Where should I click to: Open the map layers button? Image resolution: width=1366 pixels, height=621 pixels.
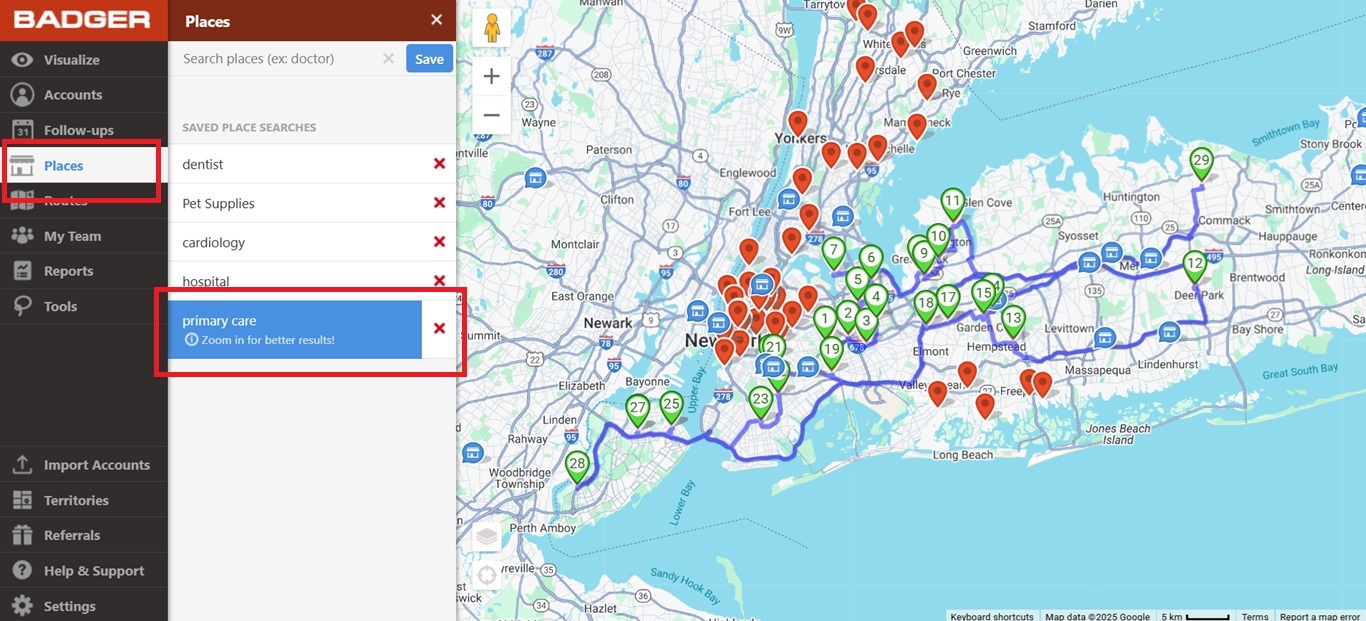(x=487, y=537)
